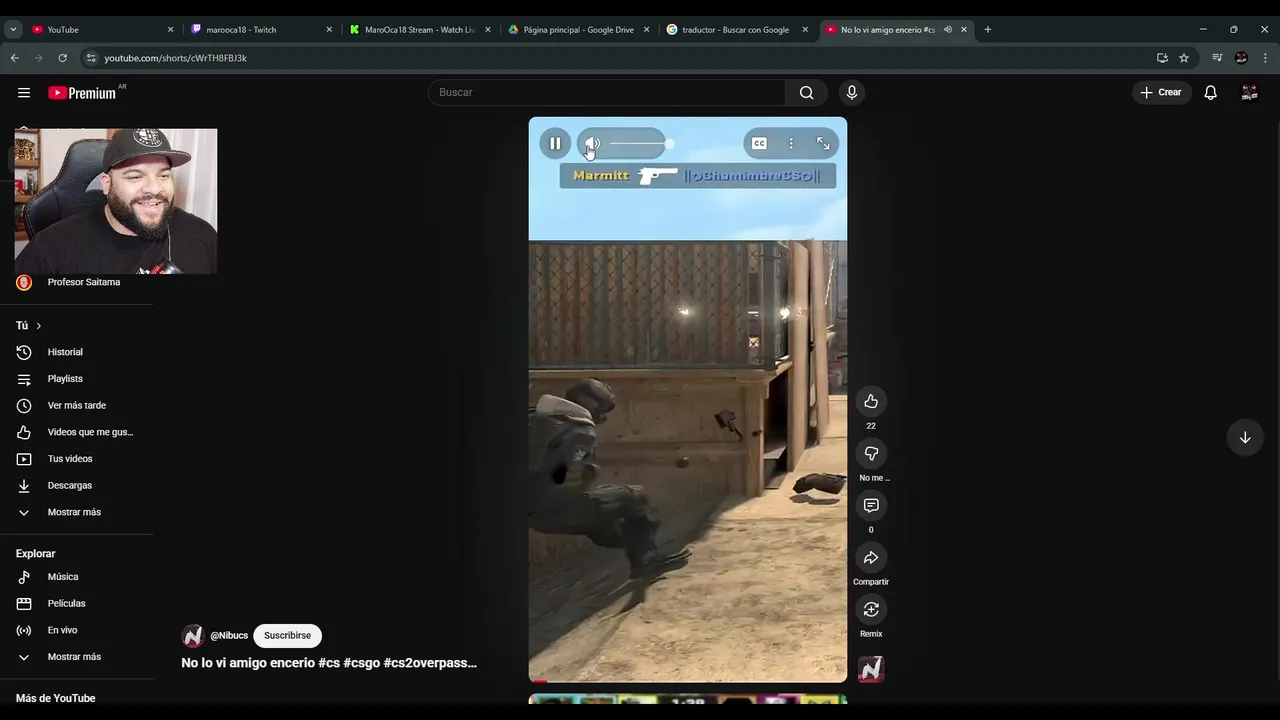1280x720 pixels.
Task: Click the Suscribirse button
Action: tap(287, 635)
